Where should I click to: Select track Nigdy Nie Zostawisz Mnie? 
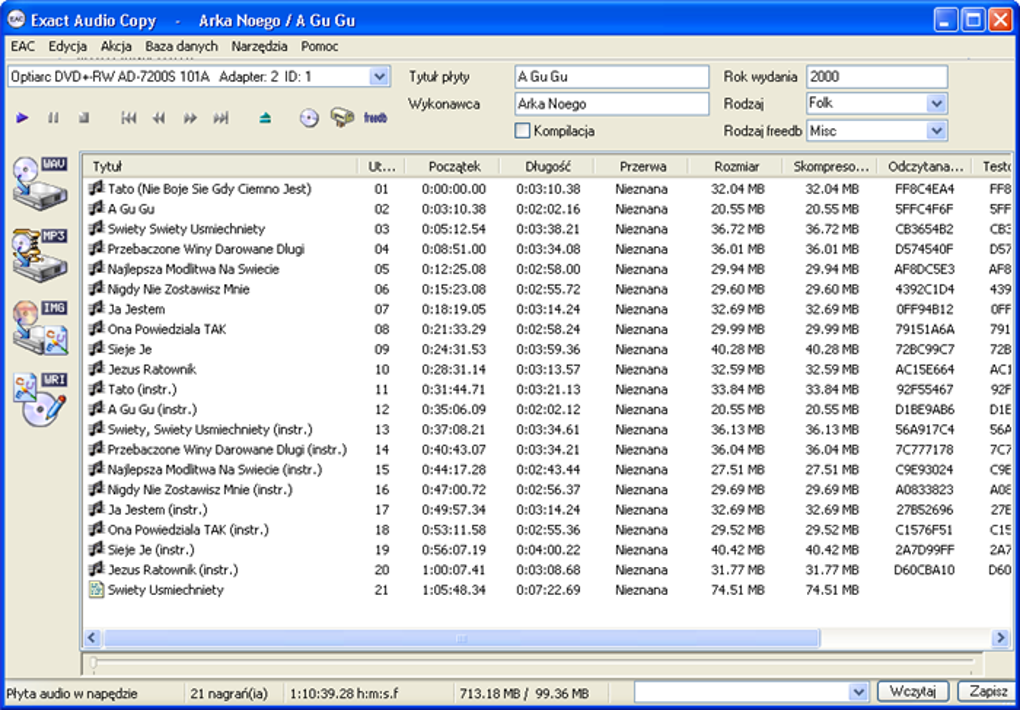pyautogui.click(x=178, y=289)
